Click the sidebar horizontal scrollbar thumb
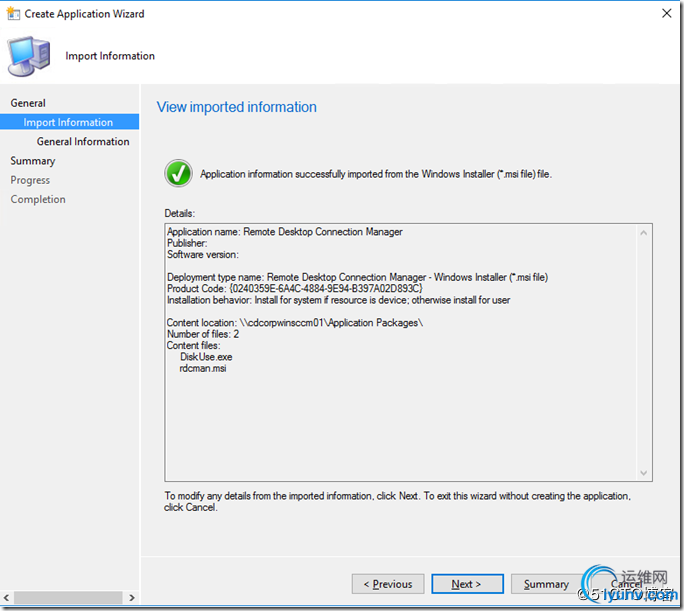Image resolution: width=684 pixels, height=611 pixels. coord(68,597)
